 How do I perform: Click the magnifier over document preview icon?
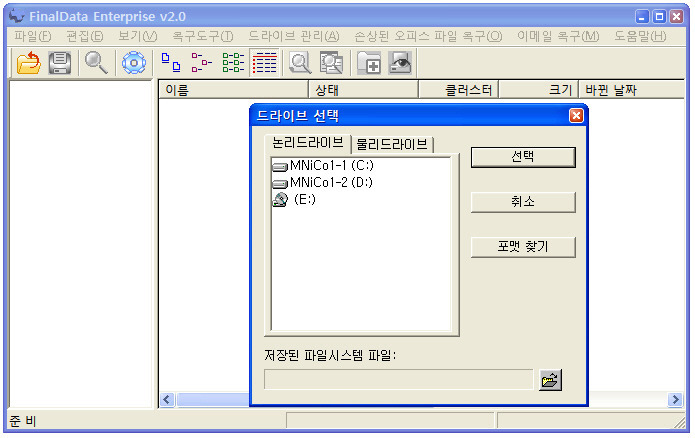click(x=300, y=63)
